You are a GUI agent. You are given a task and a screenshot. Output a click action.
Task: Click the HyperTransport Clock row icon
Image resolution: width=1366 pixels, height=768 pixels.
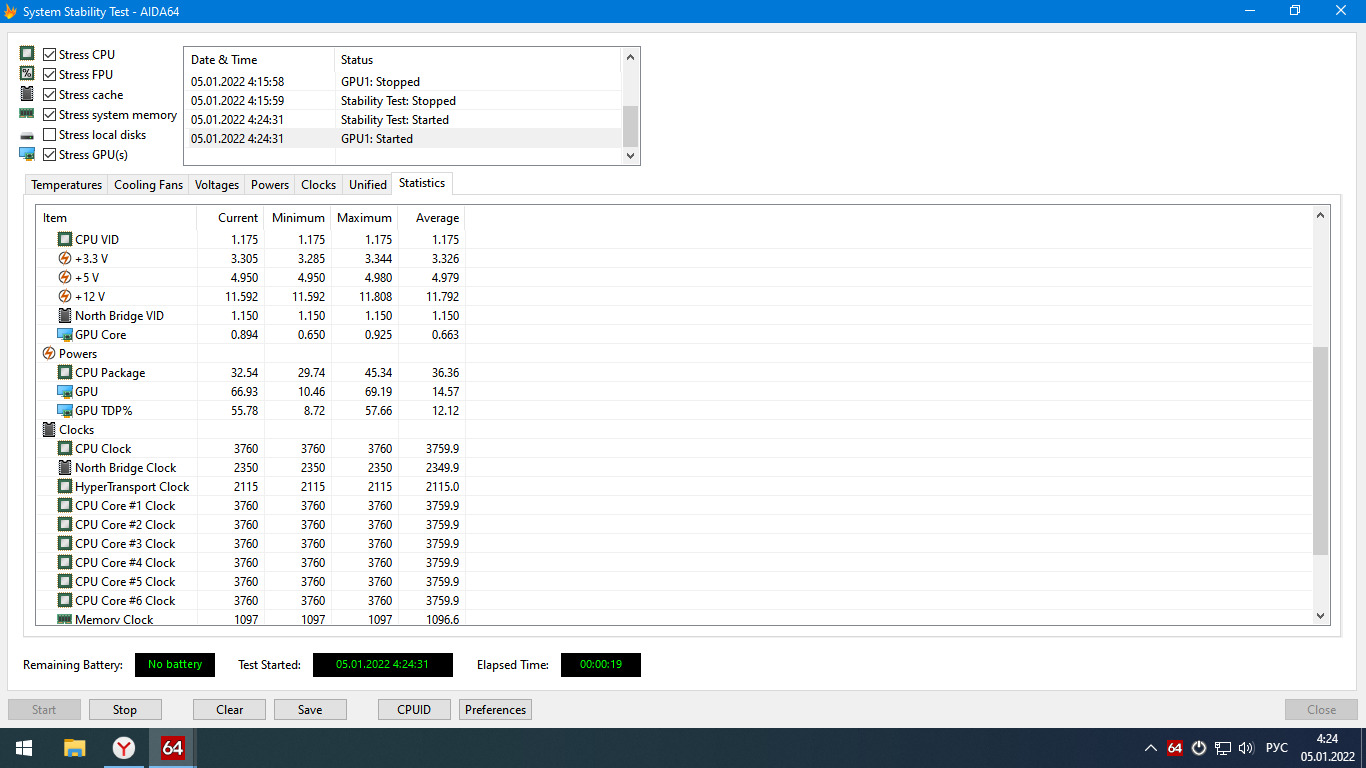pyautogui.click(x=65, y=486)
